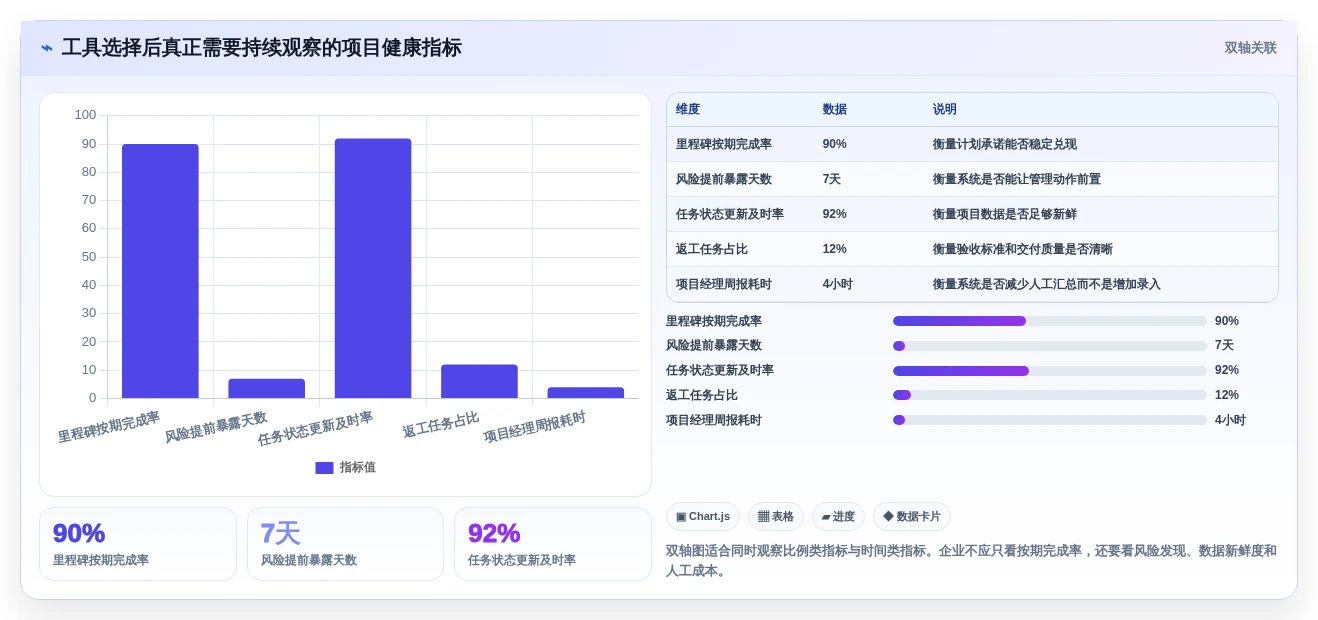Select the 风险提前暴露天数 bar in chart
The height and width of the screenshot is (620, 1318).
coord(266,388)
